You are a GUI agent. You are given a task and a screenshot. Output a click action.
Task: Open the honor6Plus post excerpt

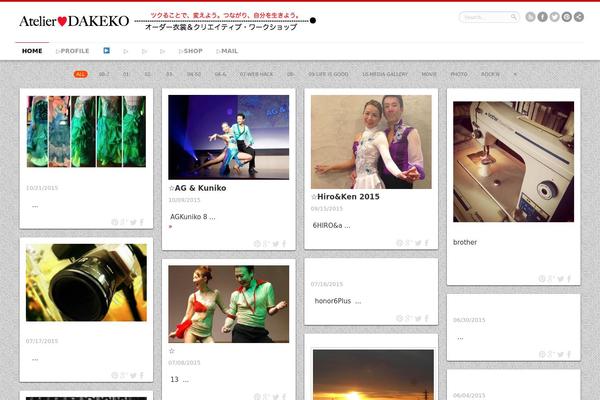tap(338, 301)
